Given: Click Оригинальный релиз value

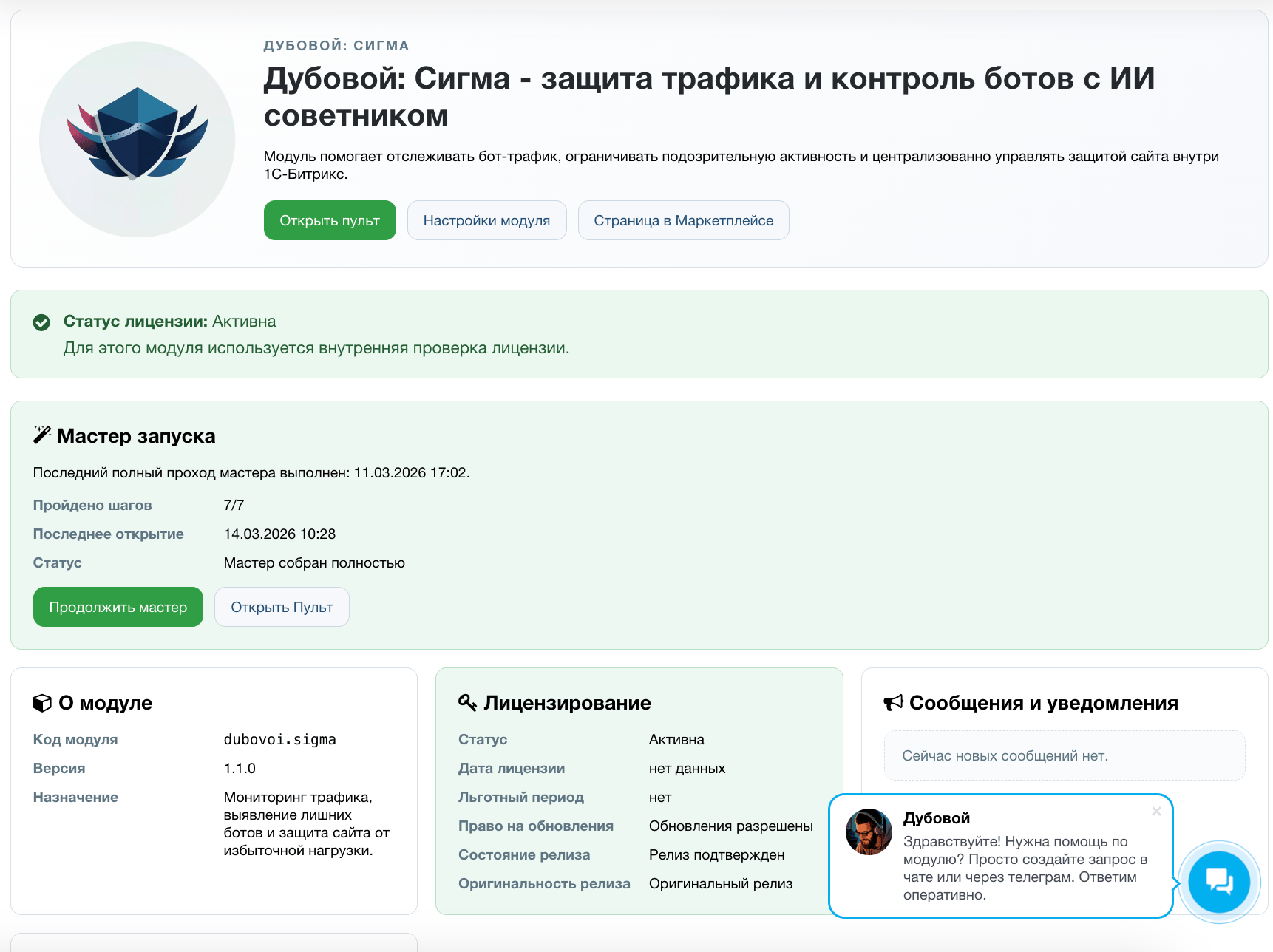Looking at the screenshot, I should point(721,883).
